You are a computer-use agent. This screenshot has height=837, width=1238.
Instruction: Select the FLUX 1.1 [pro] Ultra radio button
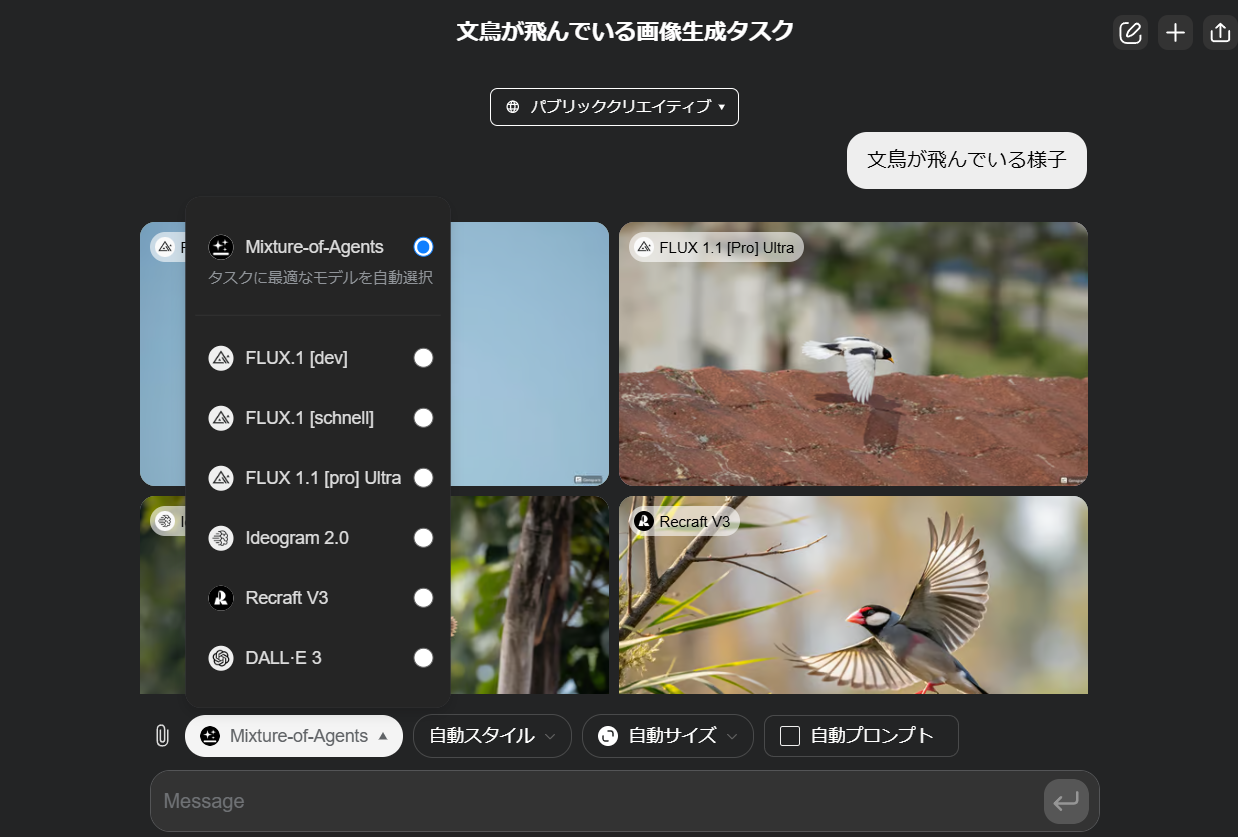[x=423, y=478]
